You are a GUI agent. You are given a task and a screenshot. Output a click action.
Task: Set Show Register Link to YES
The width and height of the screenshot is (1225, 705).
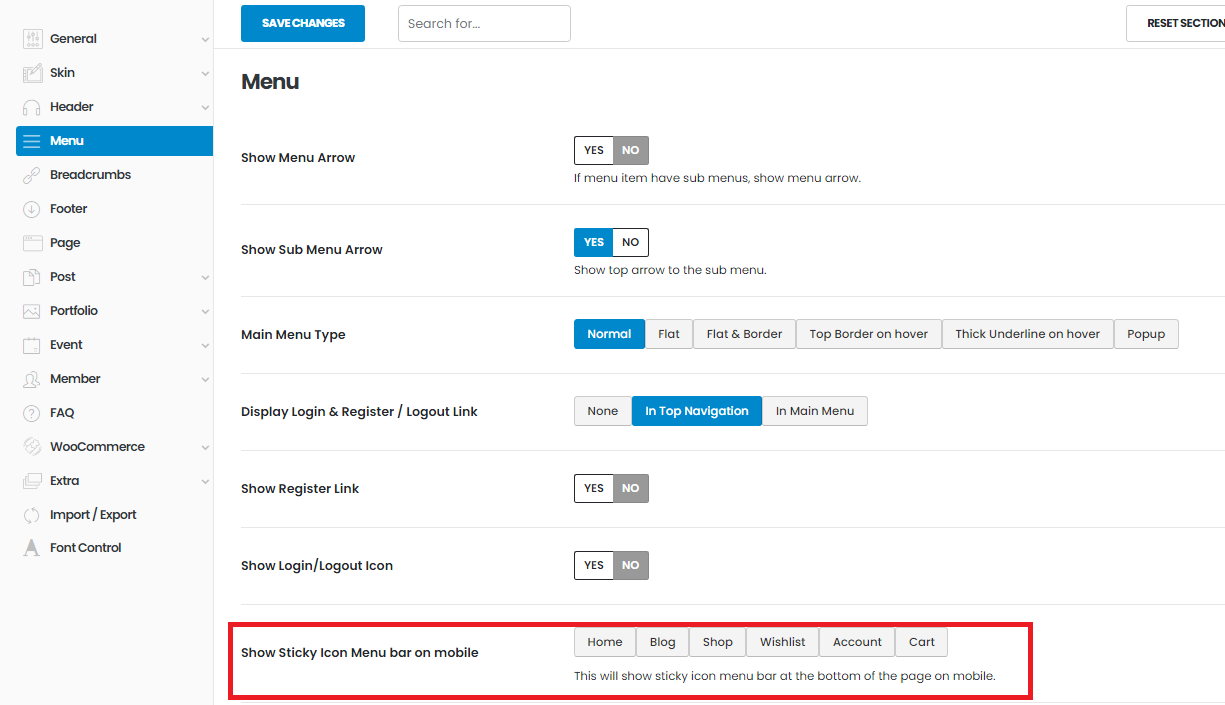coord(594,488)
